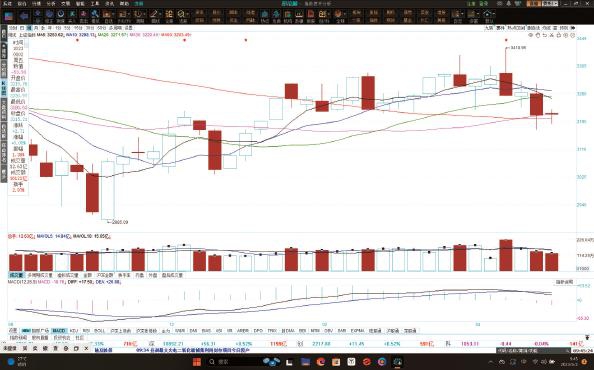594x370 pixels.
Task: Switch to the KDJ indicator tab
Action: tap(74, 331)
